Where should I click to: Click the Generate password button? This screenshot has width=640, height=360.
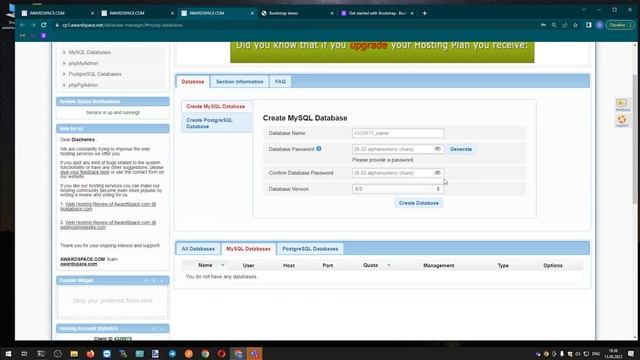461,149
